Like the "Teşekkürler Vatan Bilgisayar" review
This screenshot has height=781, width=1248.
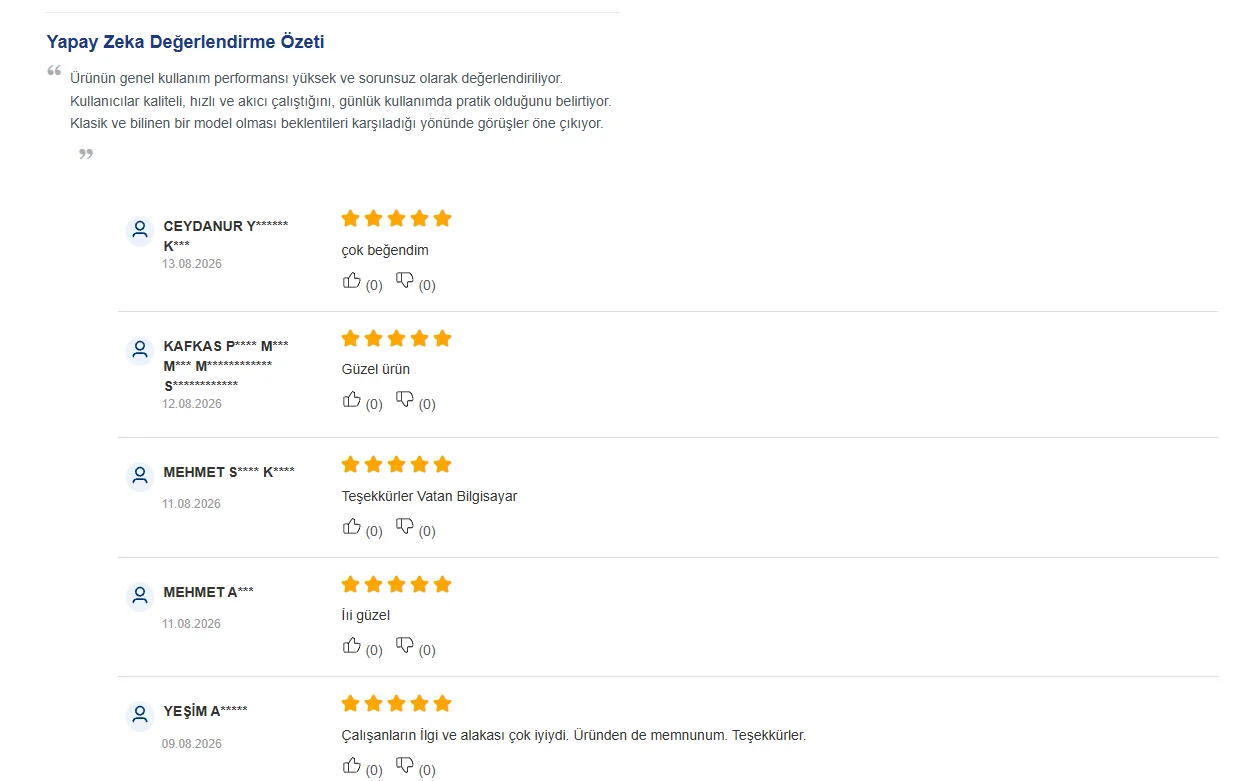point(352,527)
